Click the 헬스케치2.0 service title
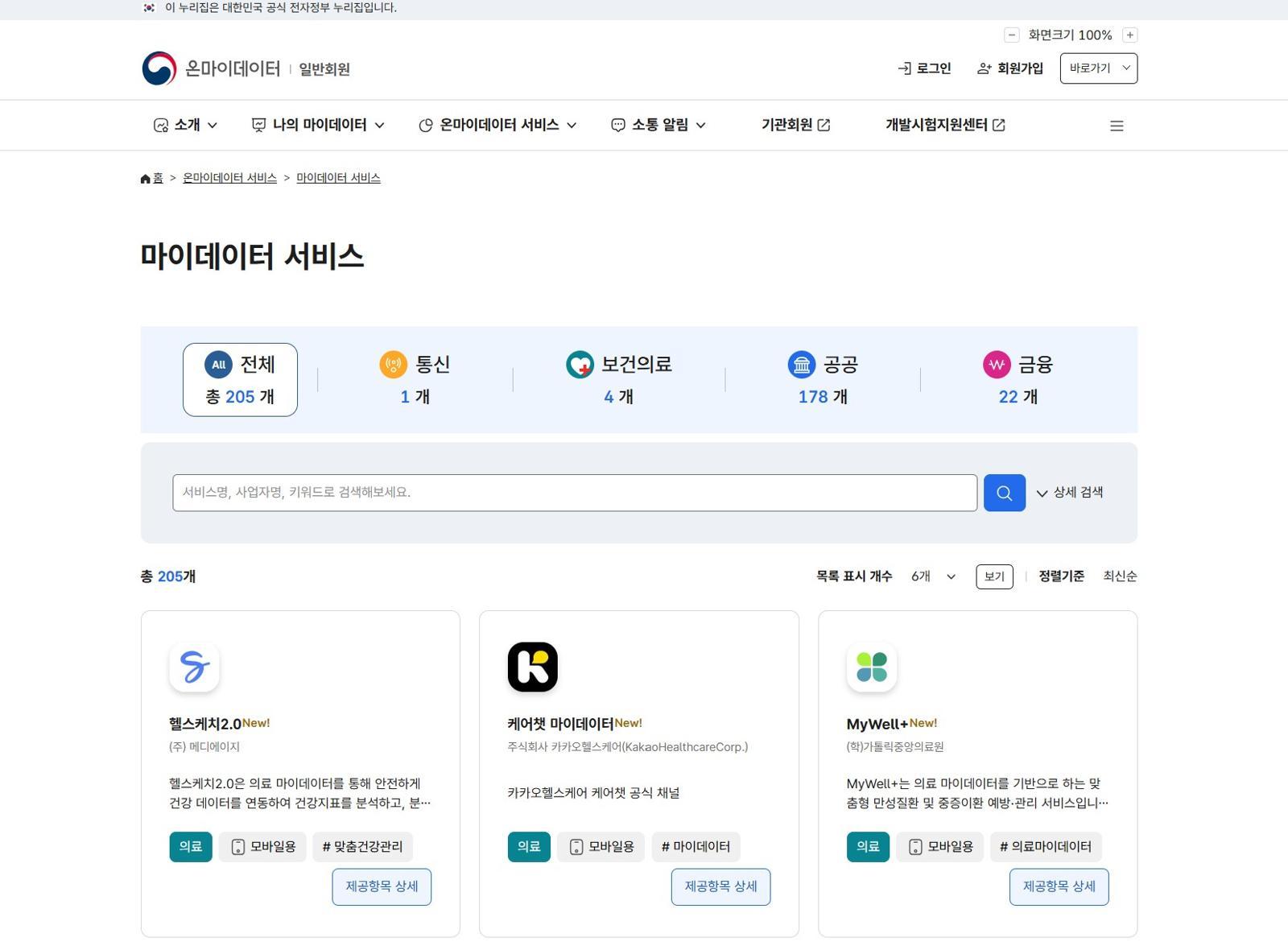 (205, 724)
